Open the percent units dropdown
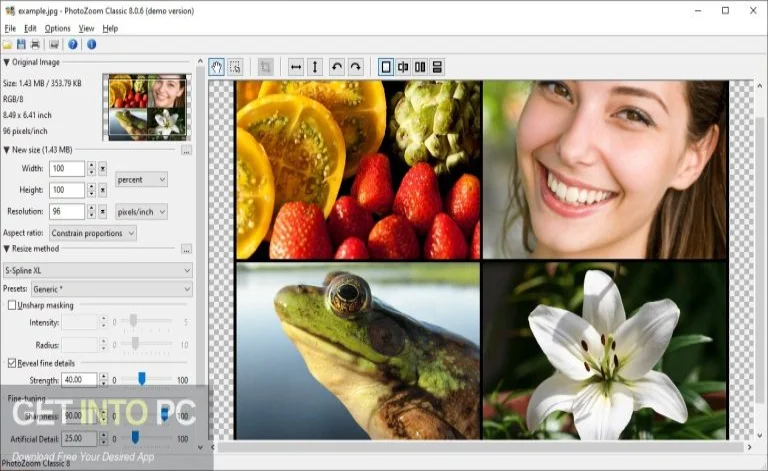768x471 pixels. 141,180
